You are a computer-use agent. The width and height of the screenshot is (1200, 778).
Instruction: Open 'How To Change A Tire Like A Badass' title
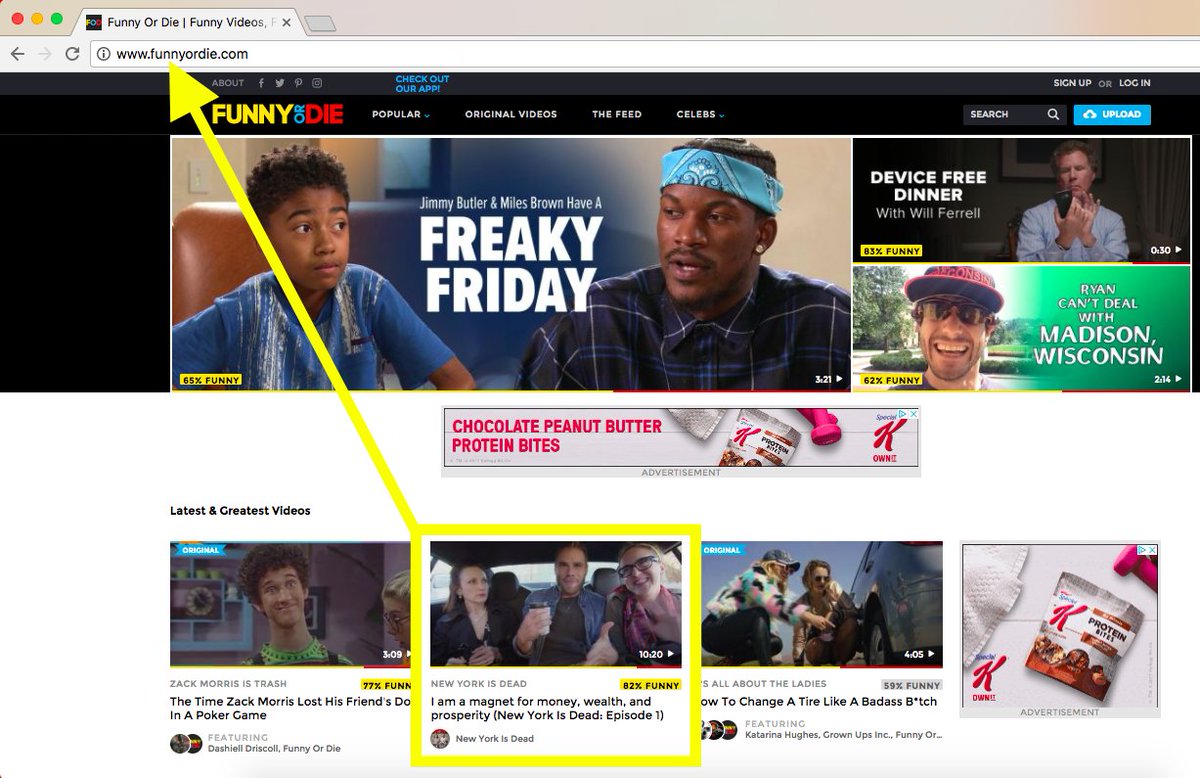(820, 701)
